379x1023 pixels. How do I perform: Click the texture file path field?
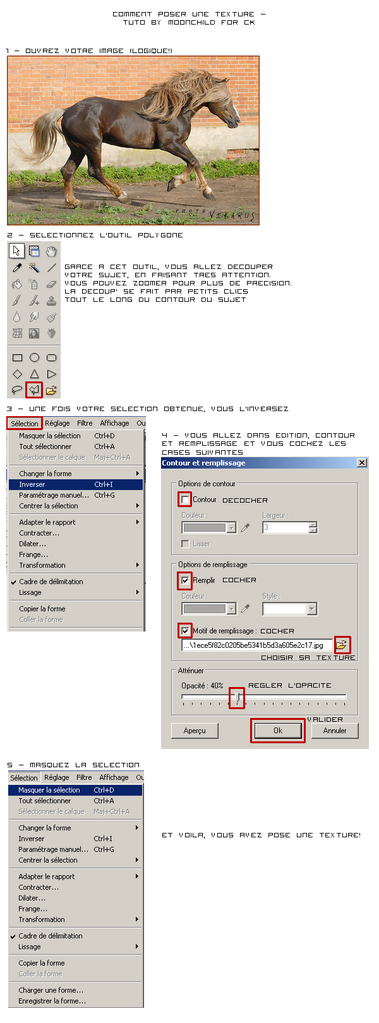[x=257, y=645]
